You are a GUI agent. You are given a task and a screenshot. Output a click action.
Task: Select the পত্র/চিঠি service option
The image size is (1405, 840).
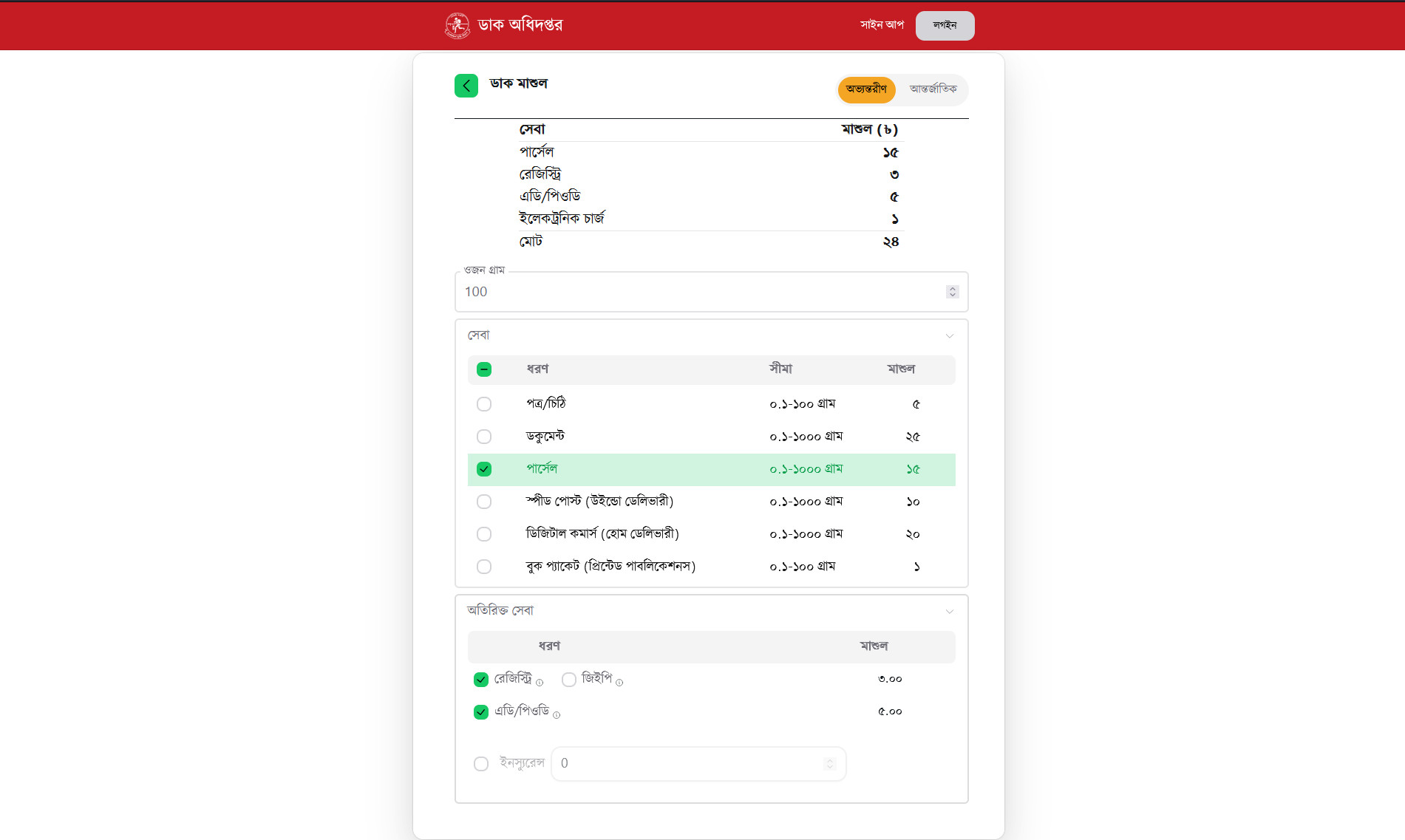pyautogui.click(x=484, y=404)
